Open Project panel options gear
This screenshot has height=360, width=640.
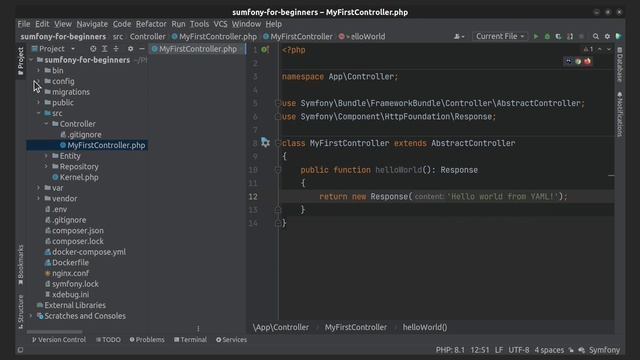[x=130, y=49]
